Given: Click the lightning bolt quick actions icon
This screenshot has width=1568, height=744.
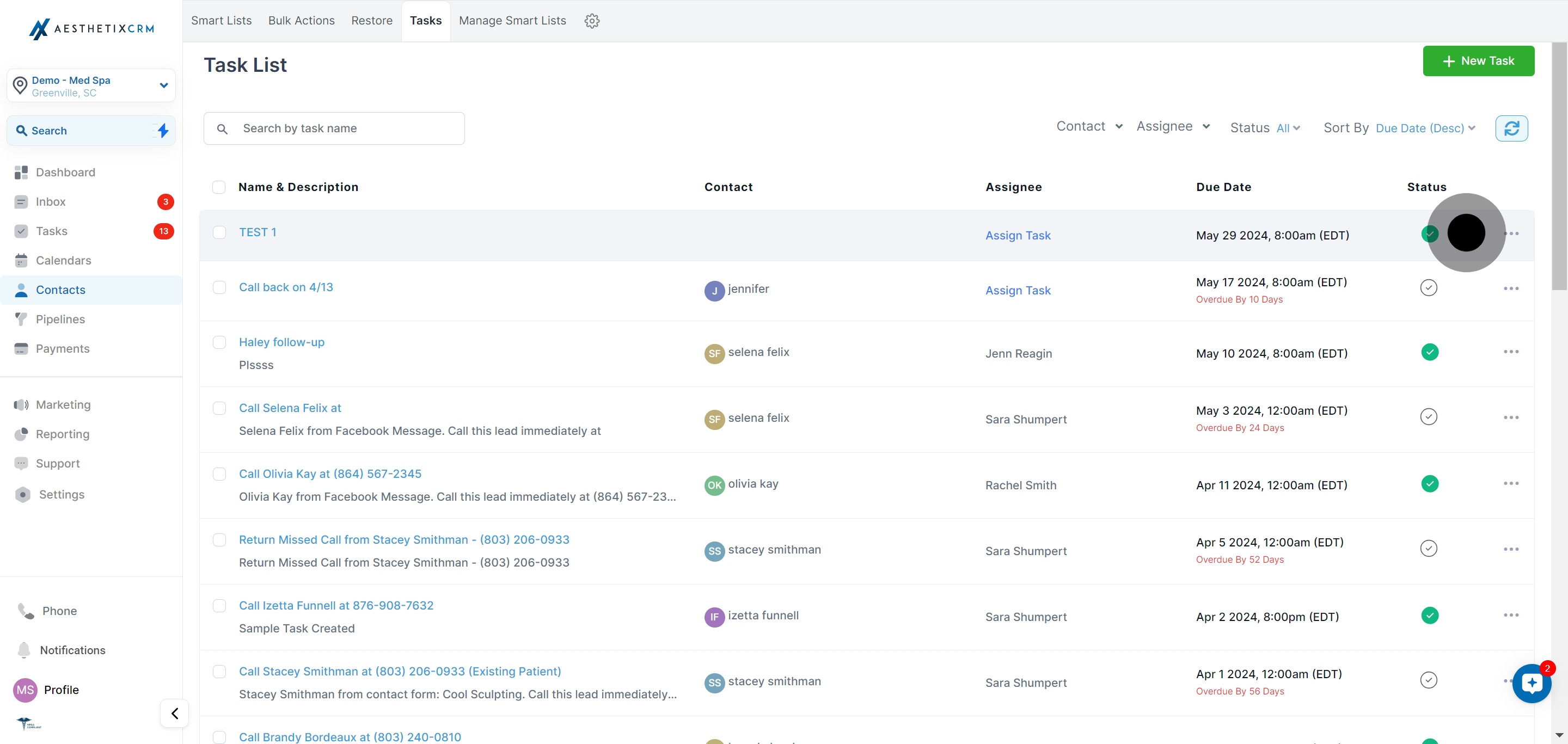Looking at the screenshot, I should [x=163, y=130].
